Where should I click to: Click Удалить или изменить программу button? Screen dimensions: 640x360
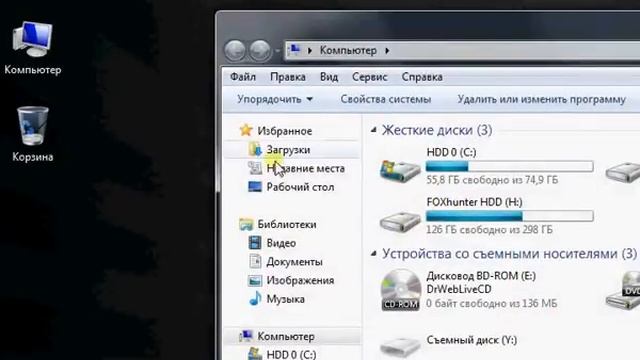point(542,99)
